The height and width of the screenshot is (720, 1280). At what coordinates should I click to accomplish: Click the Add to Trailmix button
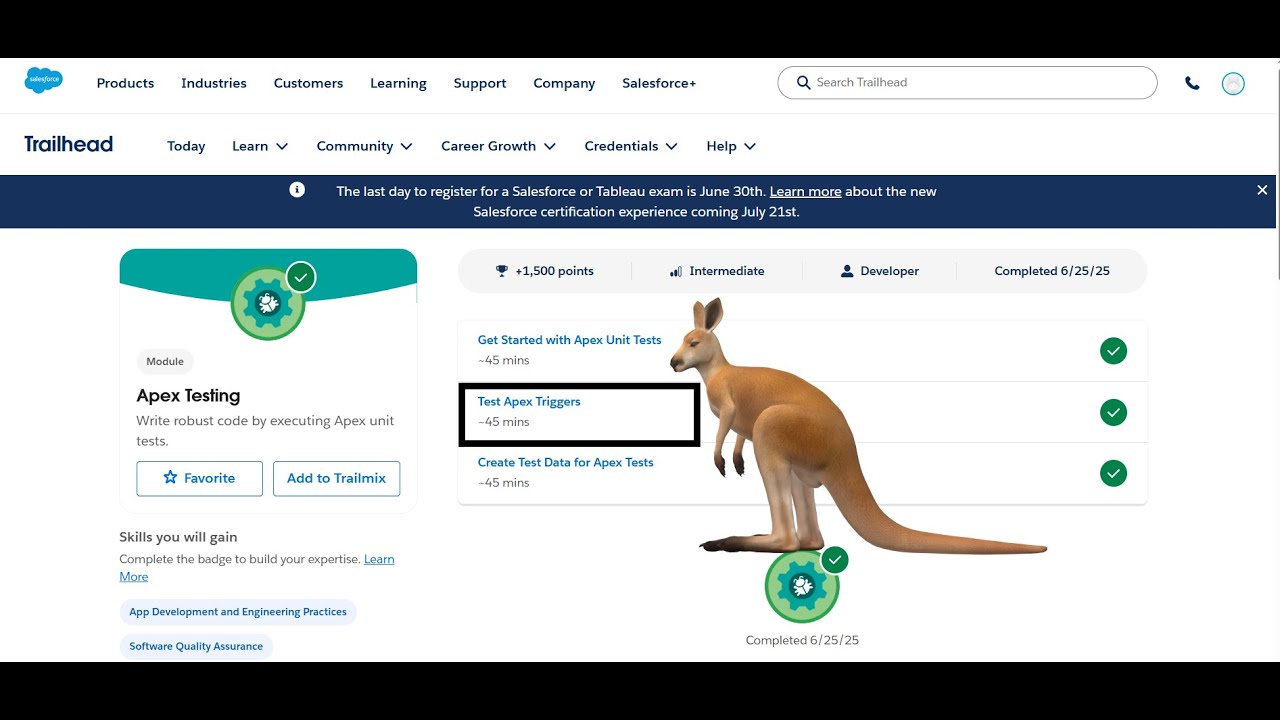point(336,478)
